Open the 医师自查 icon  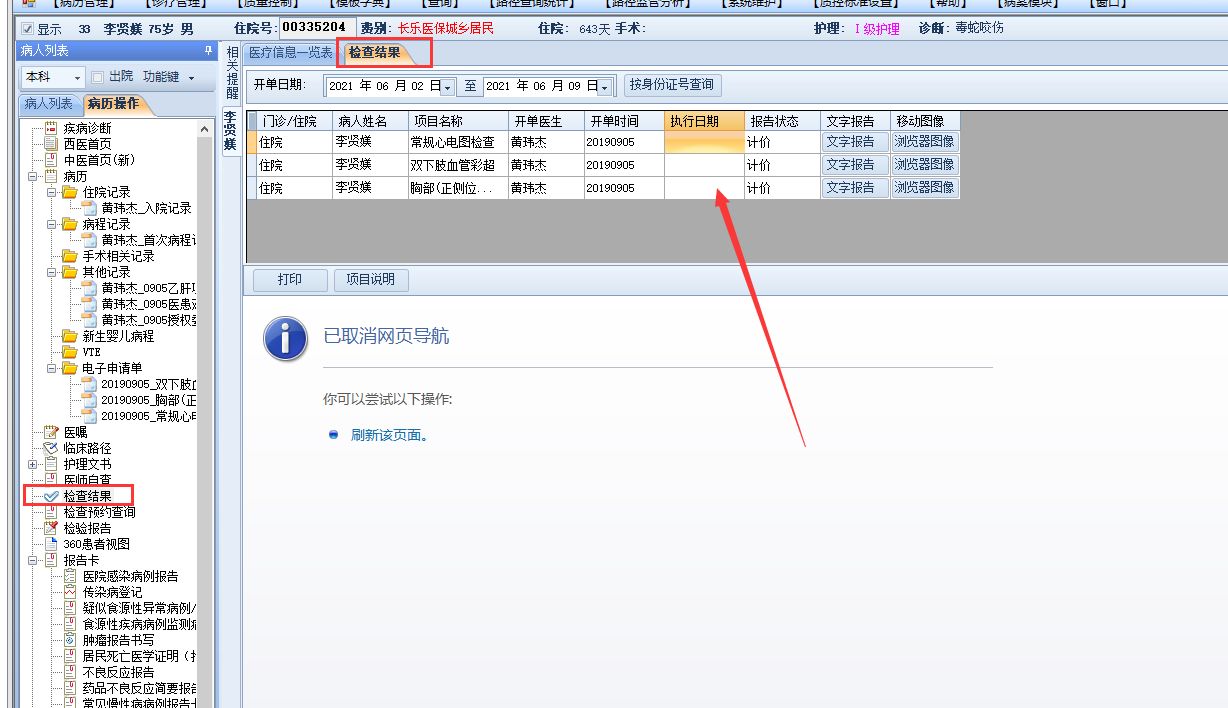(x=51, y=480)
